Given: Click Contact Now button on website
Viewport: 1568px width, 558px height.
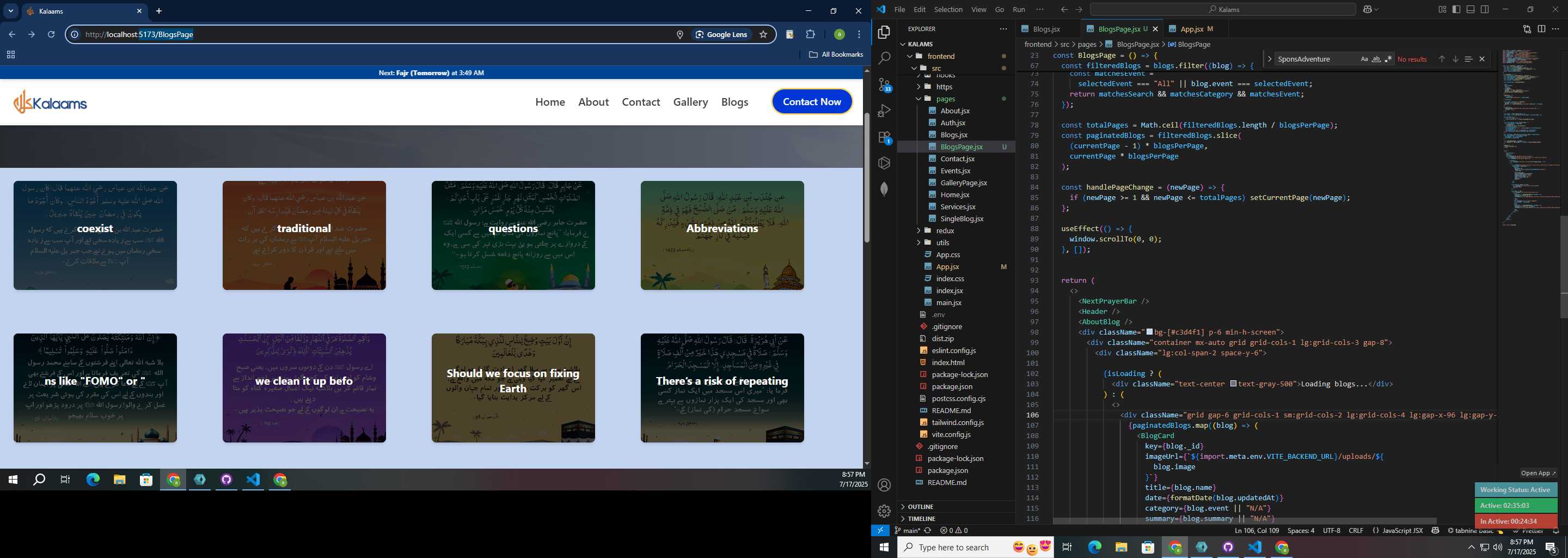Looking at the screenshot, I should click(x=811, y=102).
